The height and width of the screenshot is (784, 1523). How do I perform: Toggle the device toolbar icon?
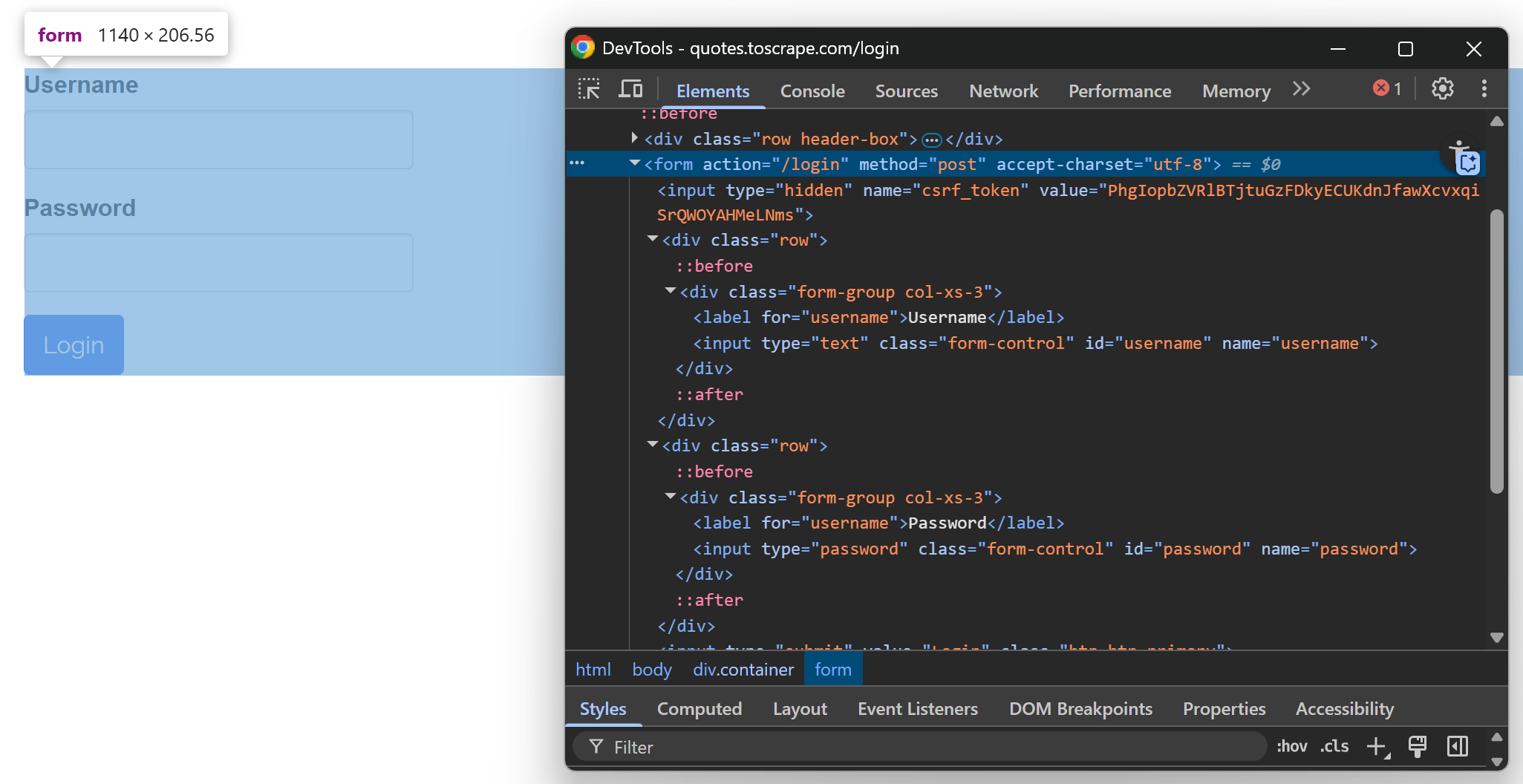630,89
